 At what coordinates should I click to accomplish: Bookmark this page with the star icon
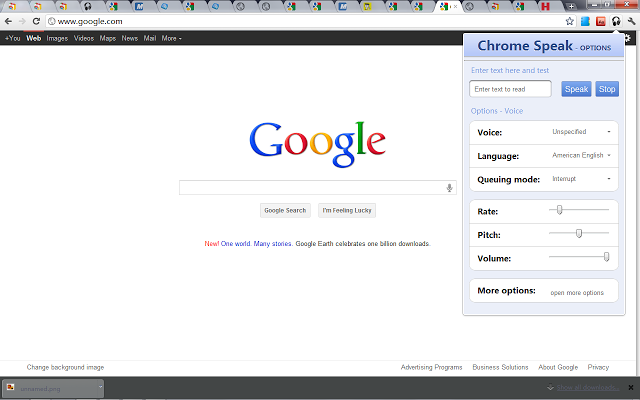click(569, 21)
